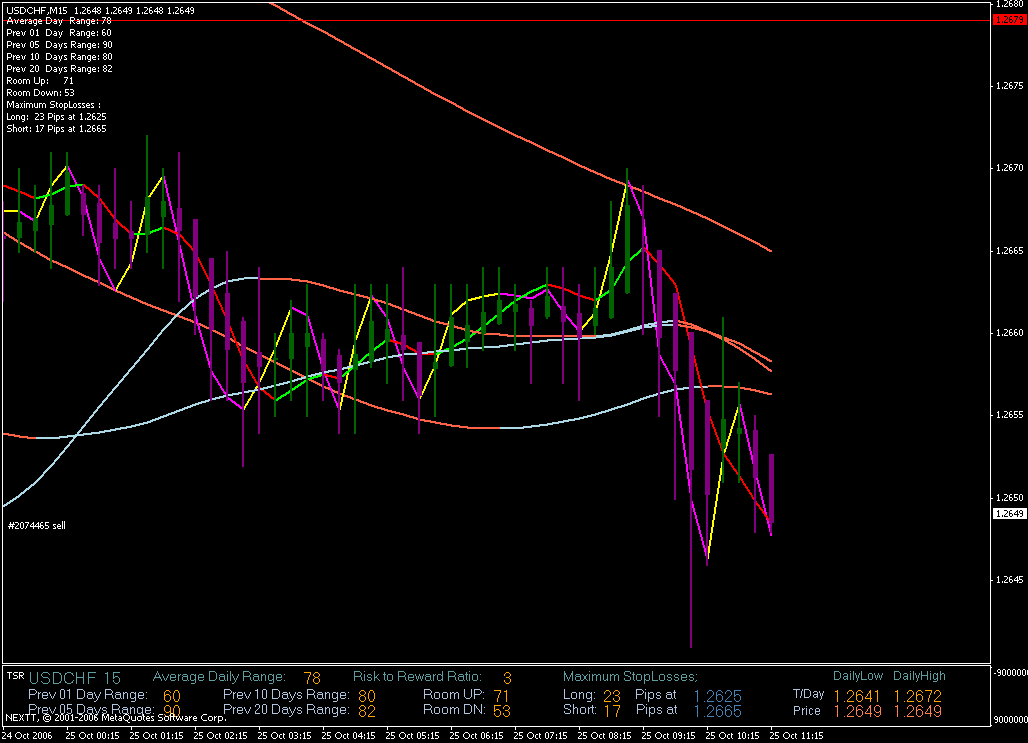The height and width of the screenshot is (743, 1028).
Task: Click the 1.2670 price scale label
Action: tap(1009, 167)
